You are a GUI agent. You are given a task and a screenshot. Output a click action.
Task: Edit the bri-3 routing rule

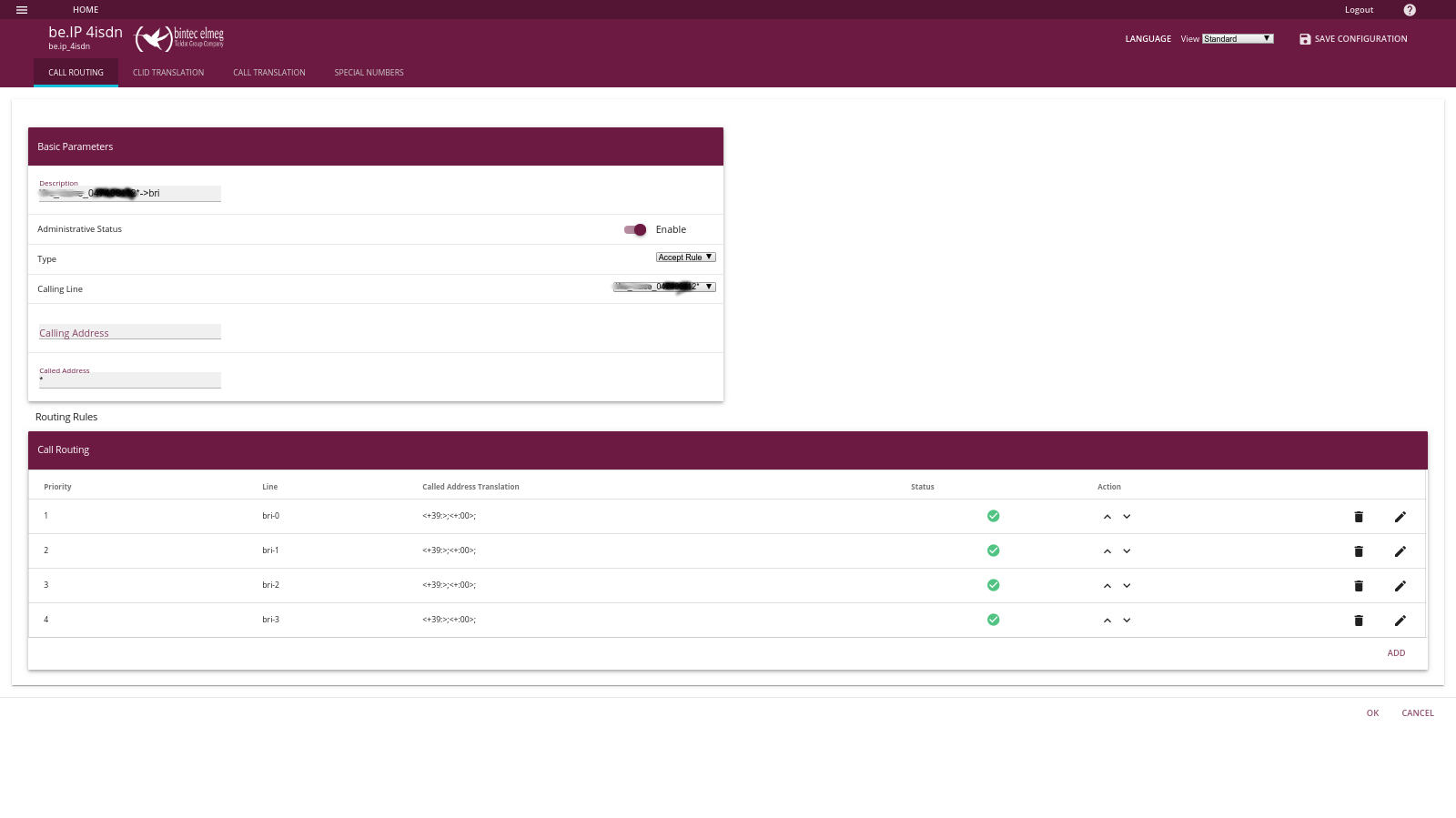pos(1400,621)
